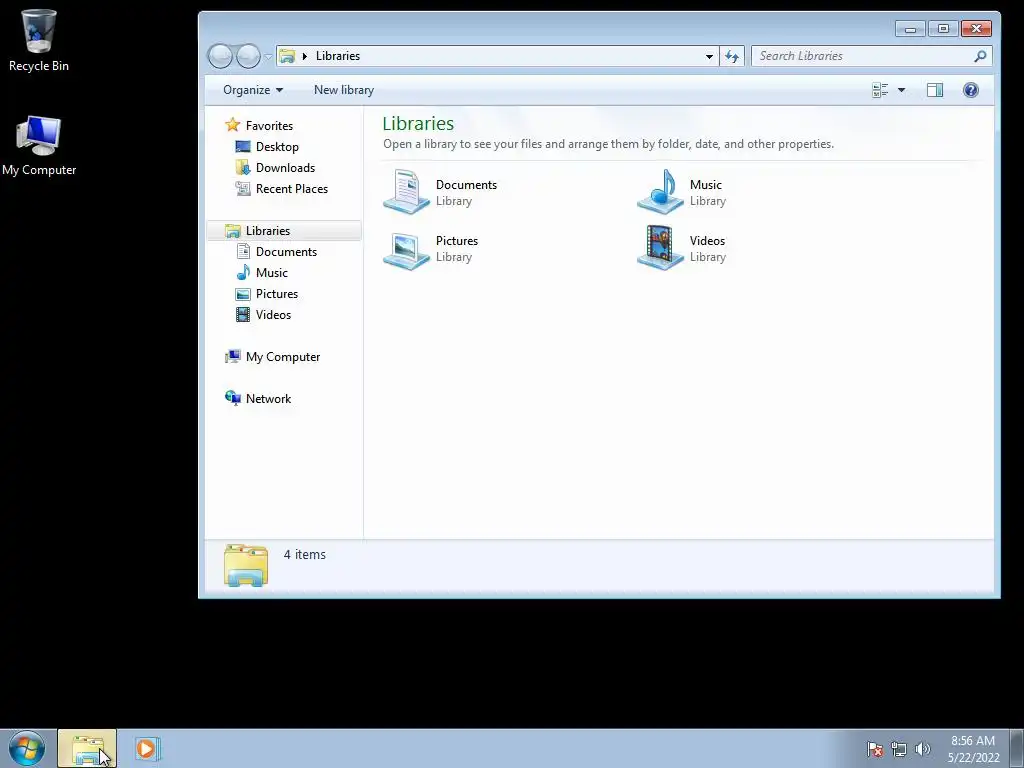Click the network icon in system tray
The image size is (1024, 768).
(x=899, y=749)
